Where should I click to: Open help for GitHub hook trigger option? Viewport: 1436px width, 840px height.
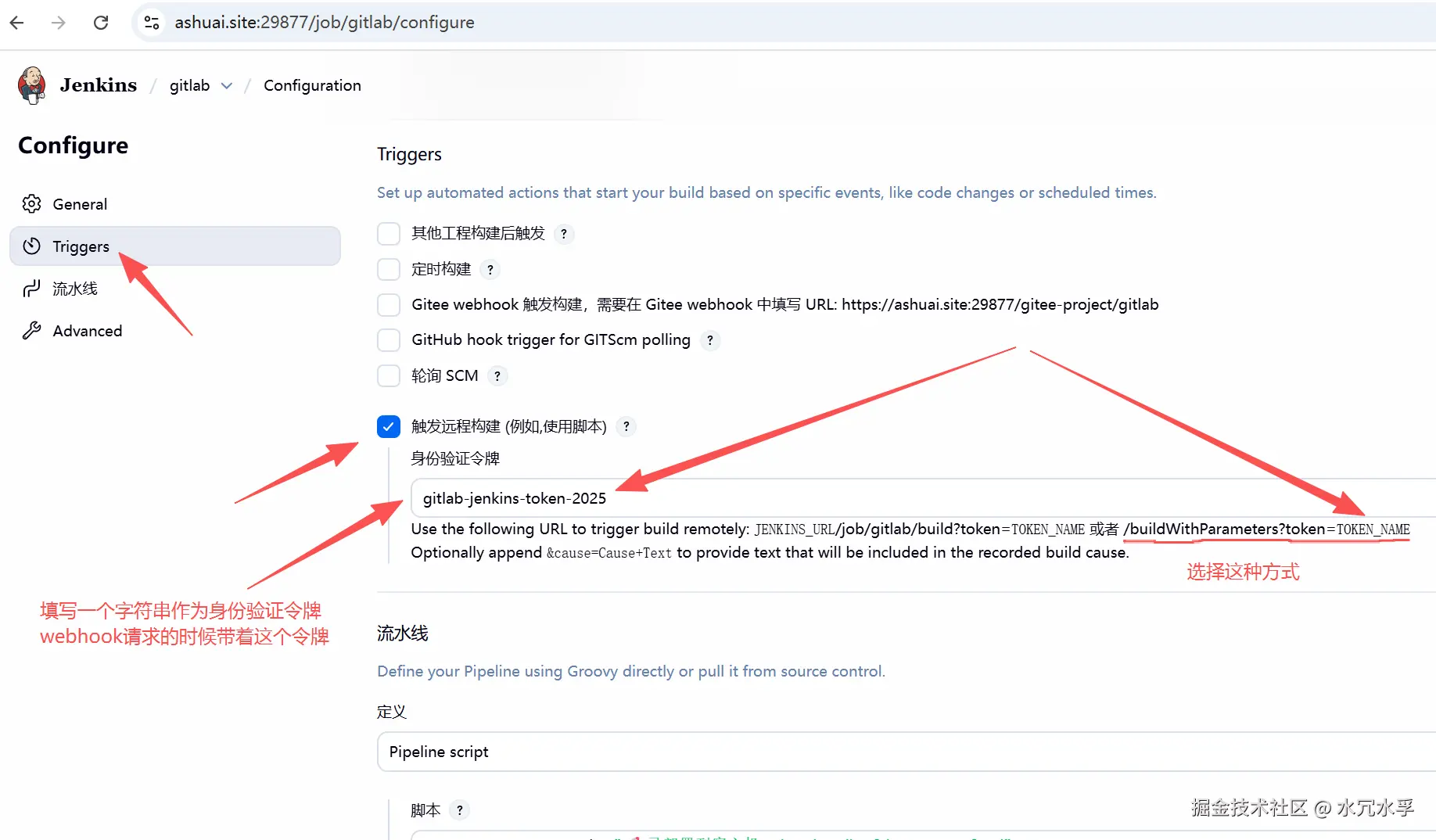710,340
